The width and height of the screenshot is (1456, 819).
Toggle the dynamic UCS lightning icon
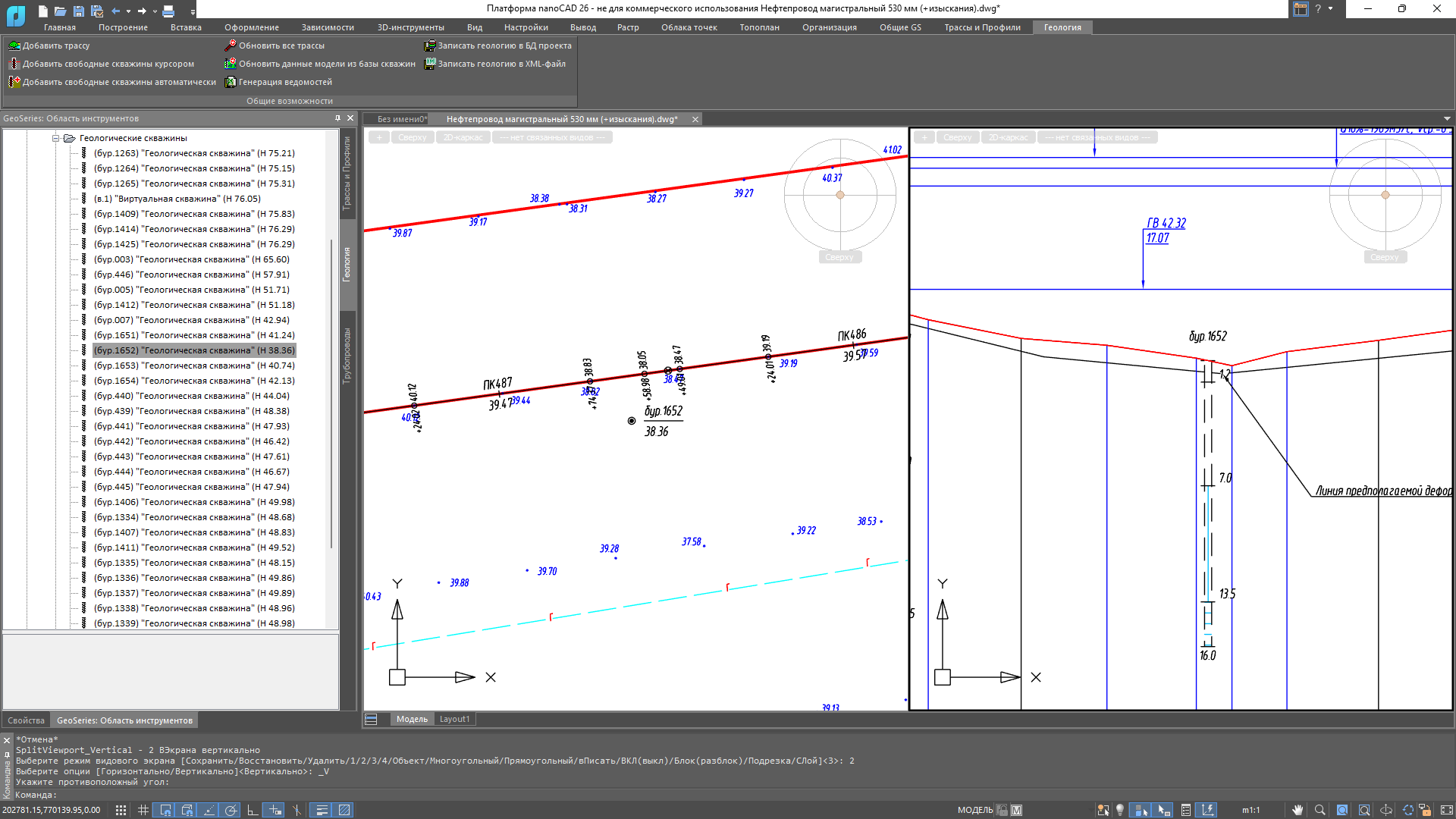tap(1207, 810)
